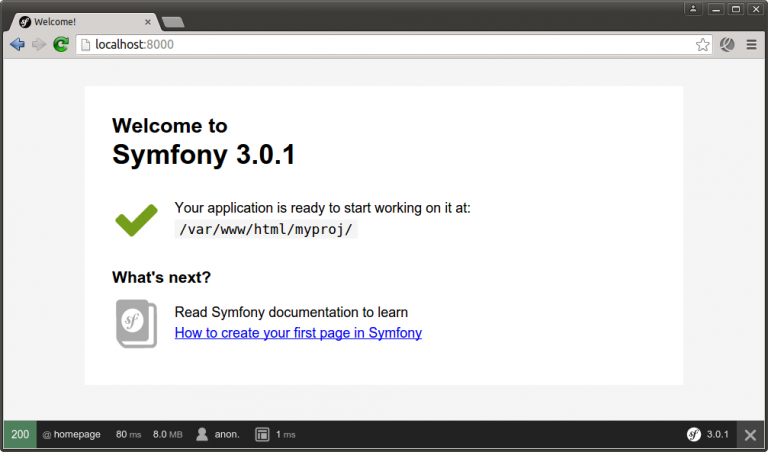Screen dimensions: 768x452
Task: Close the Symfony debug toolbar
Action: 751,435
